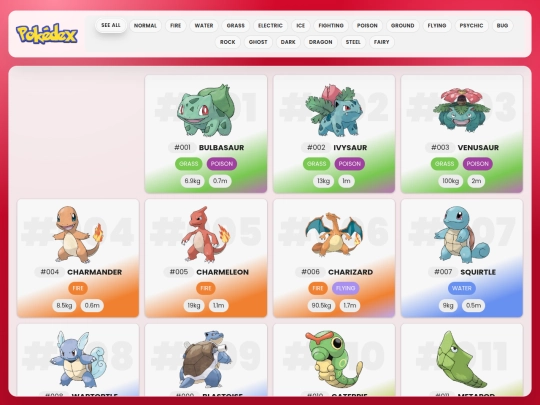540x405 pixels.
Task: Click the #002 number label
Action: pos(316,148)
